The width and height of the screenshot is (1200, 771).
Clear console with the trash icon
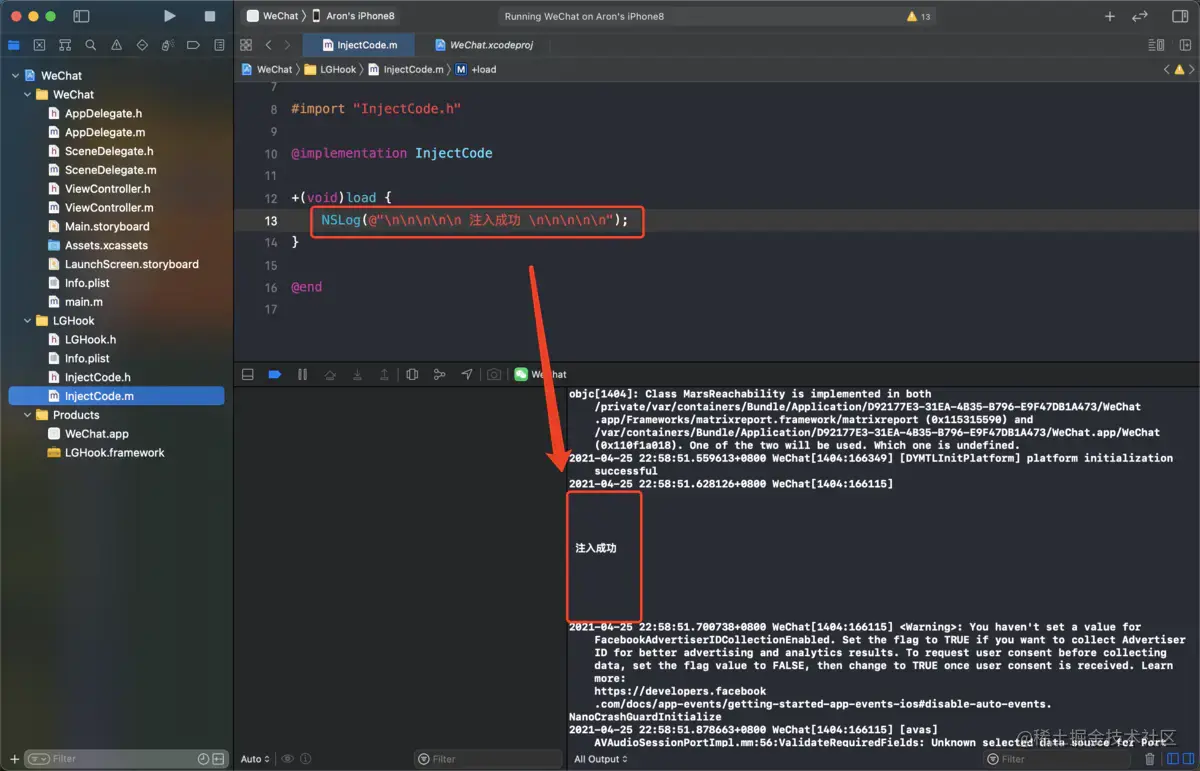pyautogui.click(x=1149, y=760)
